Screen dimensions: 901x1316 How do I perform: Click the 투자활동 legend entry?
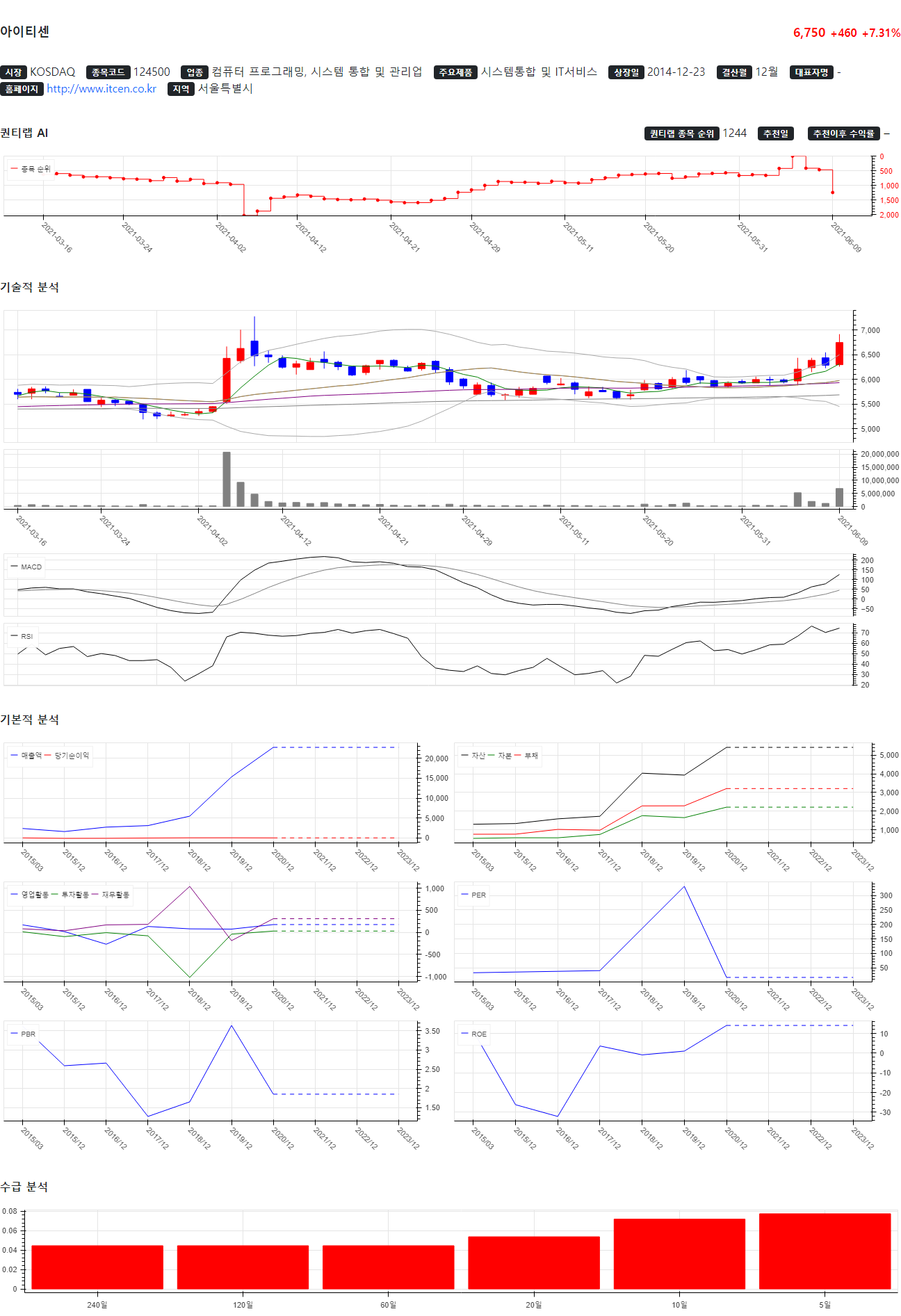[70, 895]
